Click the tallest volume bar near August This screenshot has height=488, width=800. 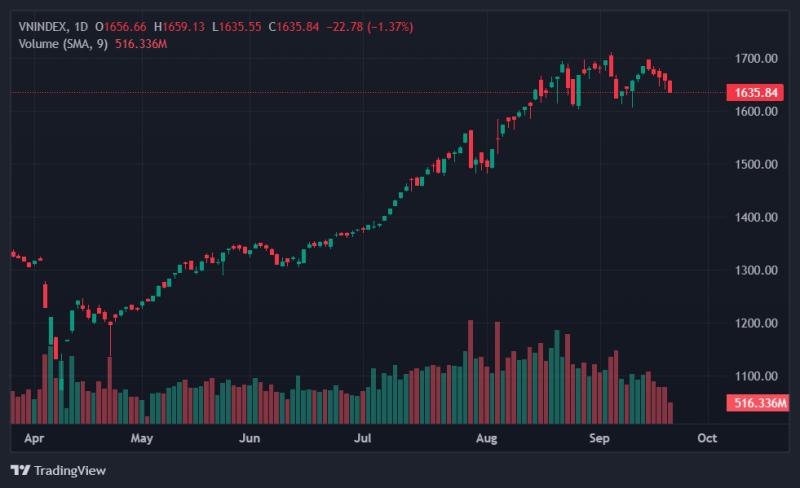tap(470, 372)
